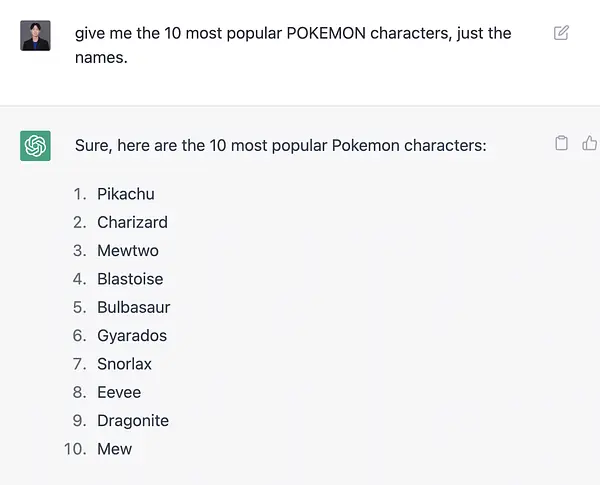Click the edit message pencil icon
The height and width of the screenshot is (485, 600).
coord(561,33)
